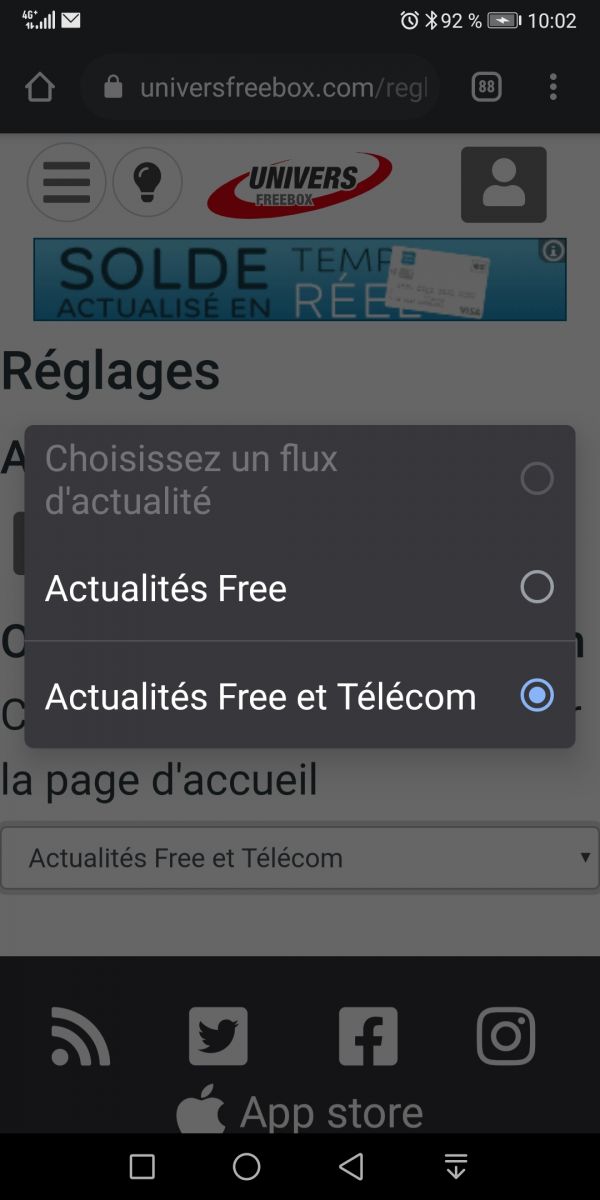Viewport: 600px width, 1200px height.
Task: Tap the light bulb icon
Action: pos(147,183)
